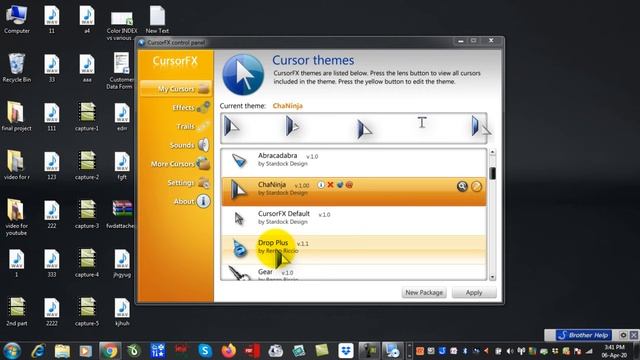Open the Windows Start button
This screenshot has height=360, width=640.
(12, 351)
